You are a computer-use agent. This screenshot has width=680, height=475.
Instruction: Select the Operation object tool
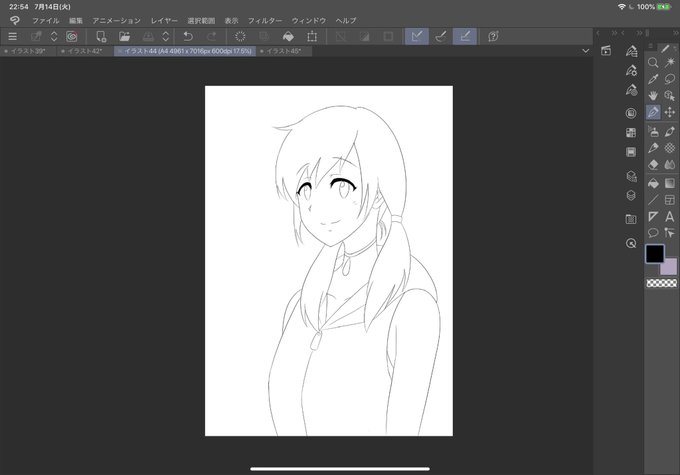tap(670, 95)
